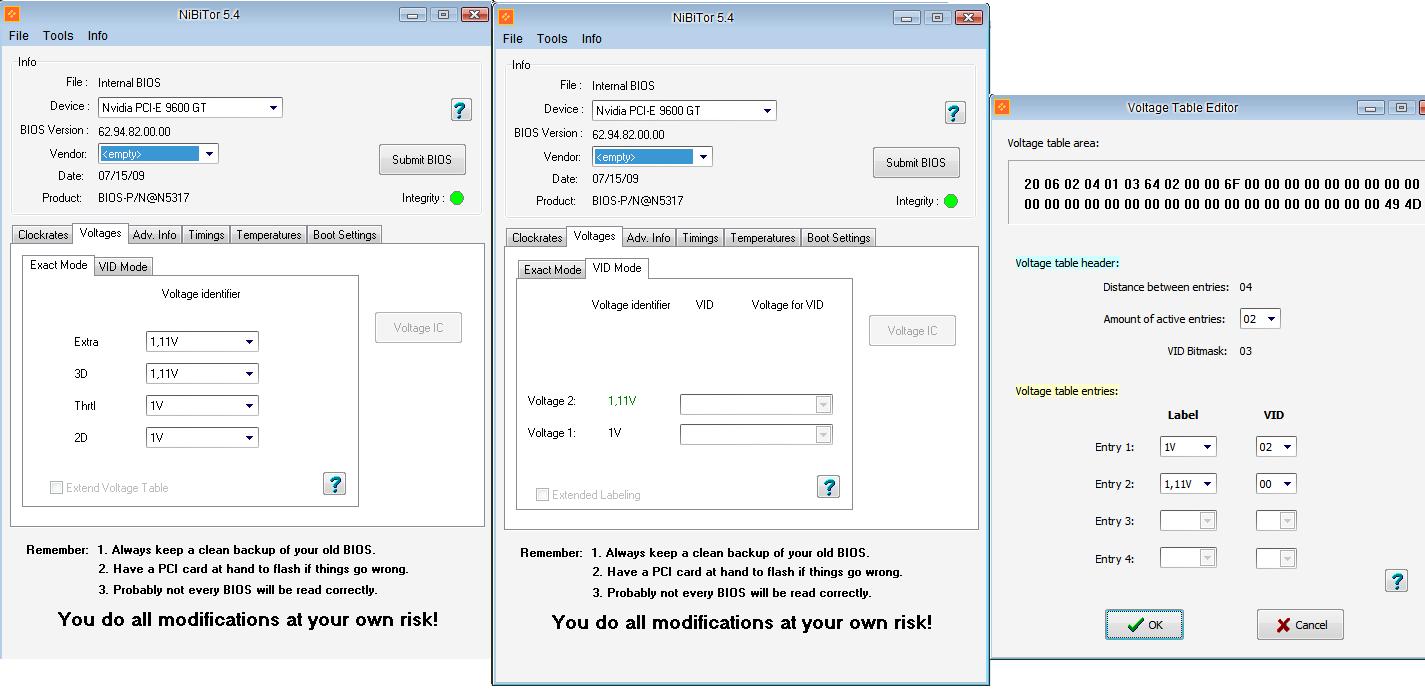Open Entry 2 Label dropdown

1188,484
